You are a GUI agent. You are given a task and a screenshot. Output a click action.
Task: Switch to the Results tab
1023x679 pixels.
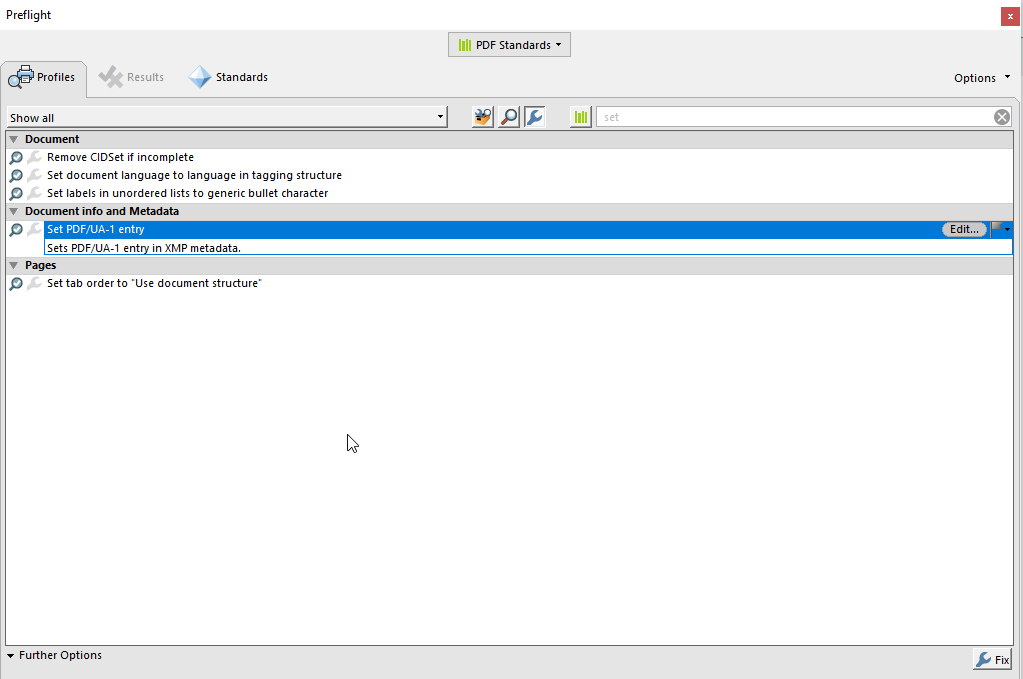(x=132, y=77)
